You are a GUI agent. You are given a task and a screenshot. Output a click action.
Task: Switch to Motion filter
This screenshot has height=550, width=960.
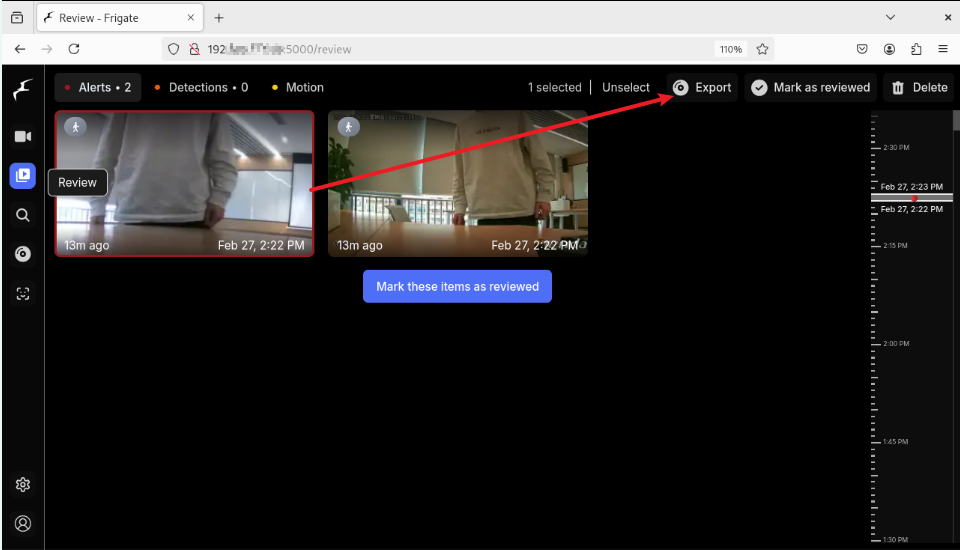[298, 88]
